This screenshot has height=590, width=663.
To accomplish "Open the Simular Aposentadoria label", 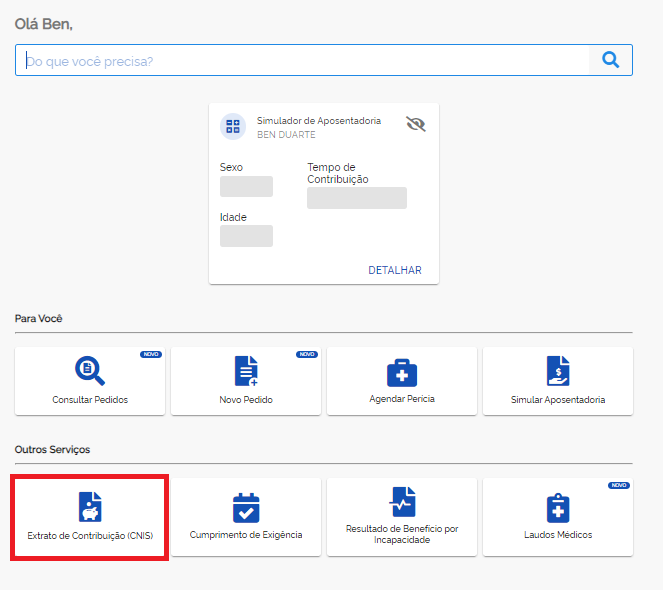I will [x=558, y=400].
